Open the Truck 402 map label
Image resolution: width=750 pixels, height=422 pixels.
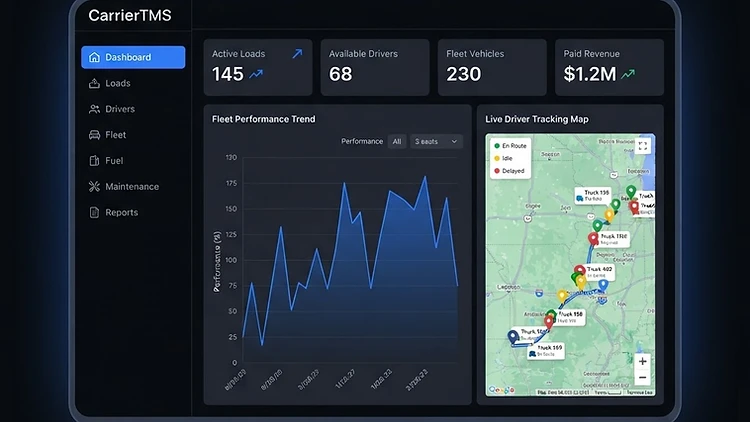[600, 272]
